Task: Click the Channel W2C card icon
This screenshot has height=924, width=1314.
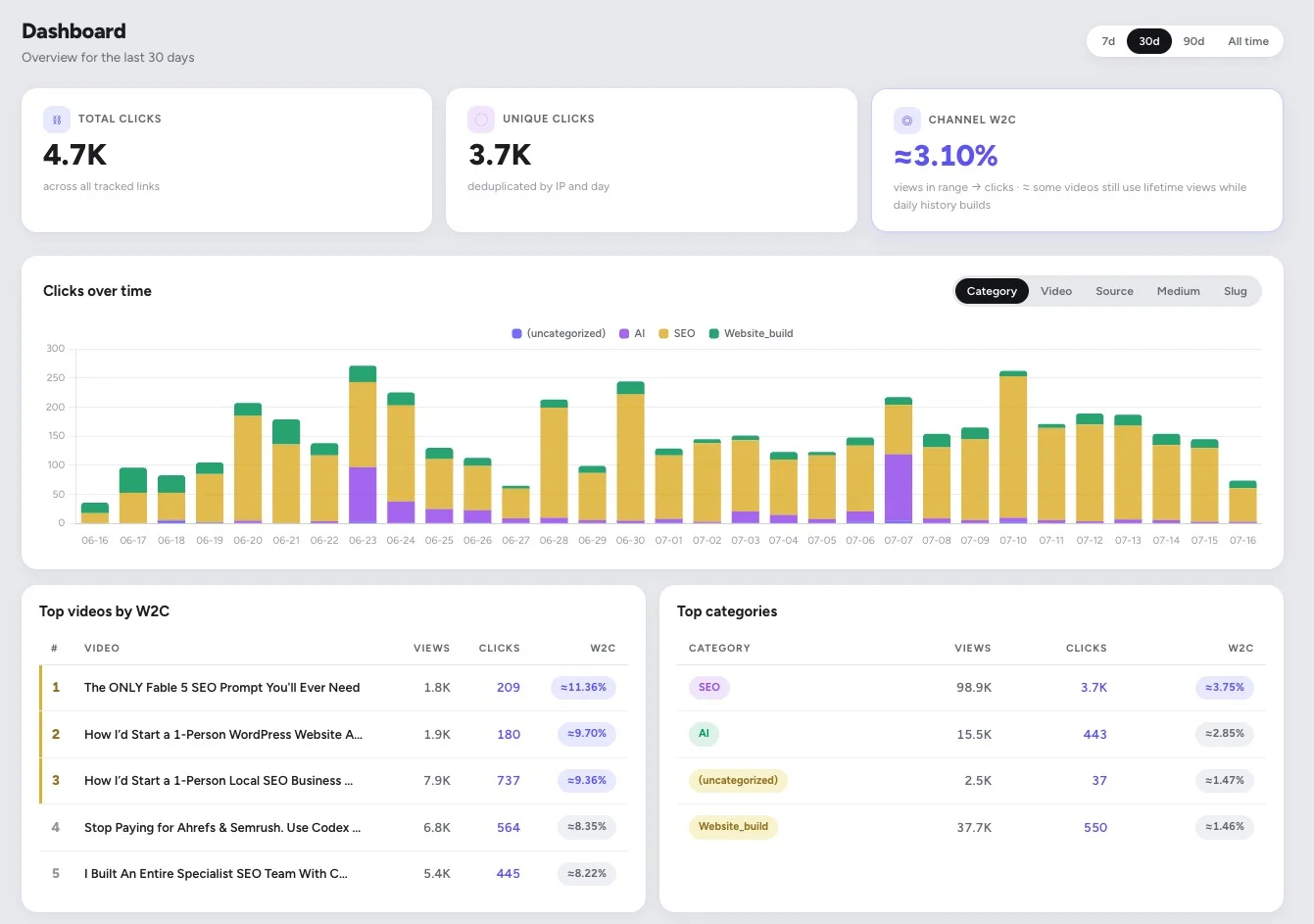Action: tap(906, 121)
